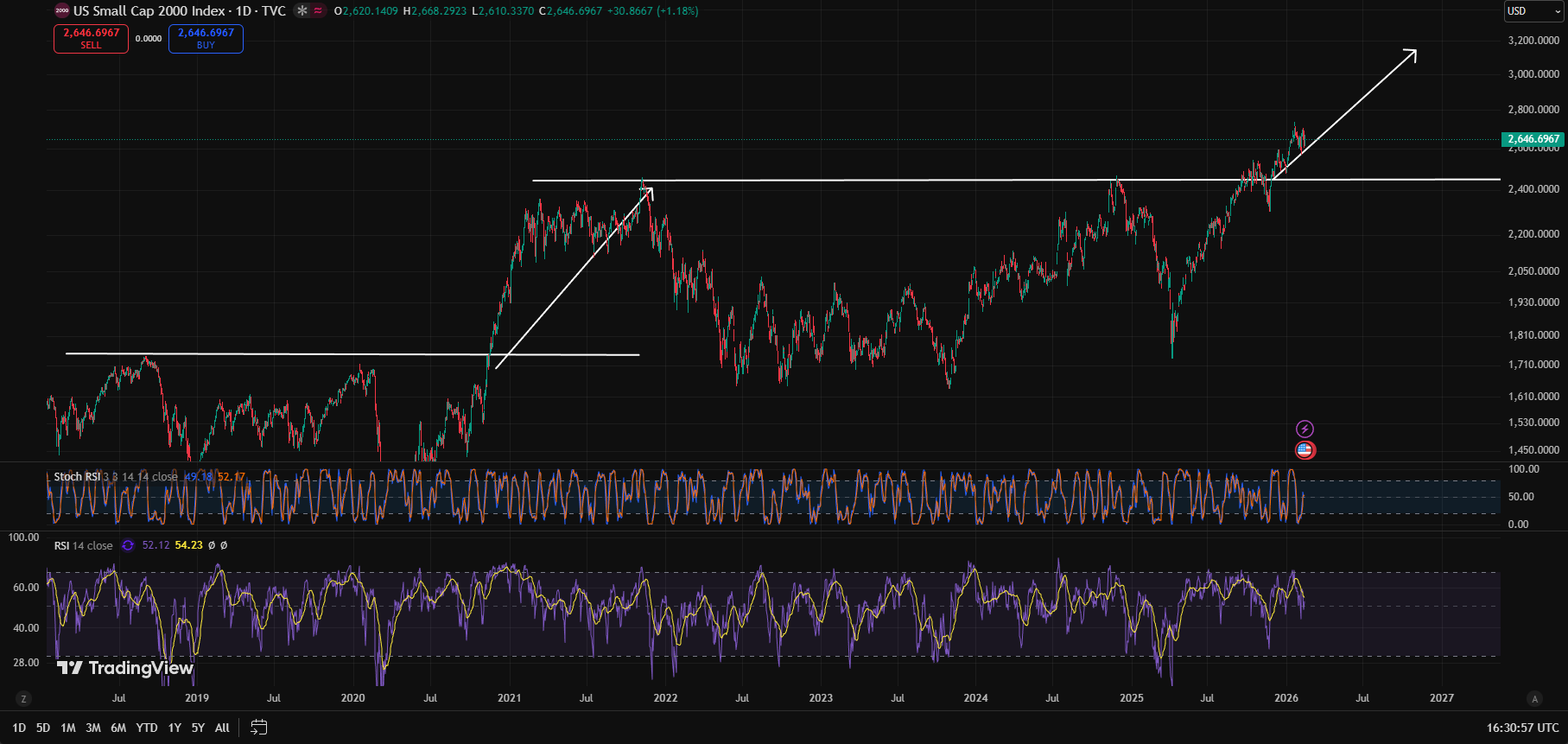Switch to the All date range

point(222,728)
